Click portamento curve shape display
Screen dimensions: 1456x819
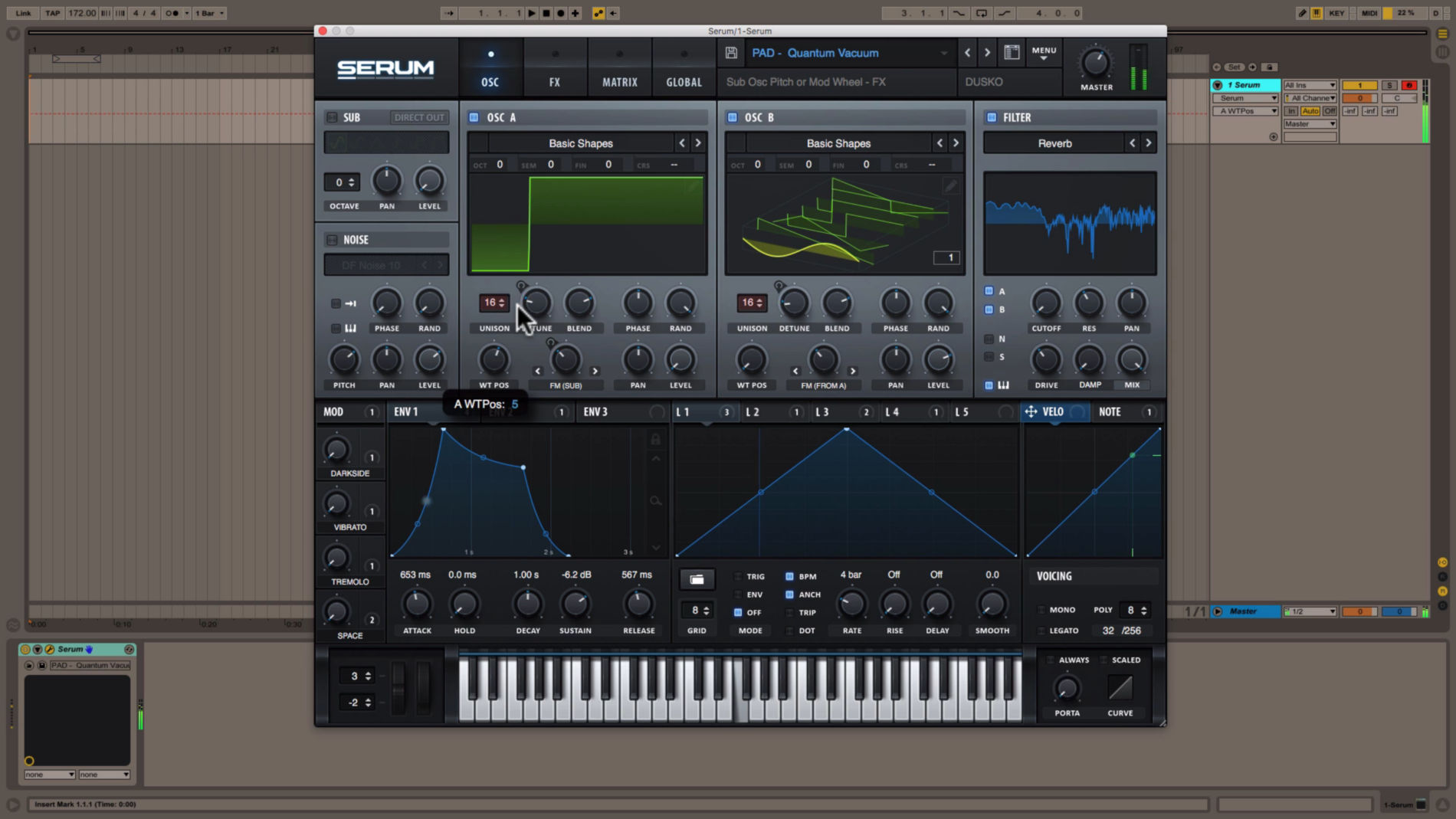(x=1120, y=688)
